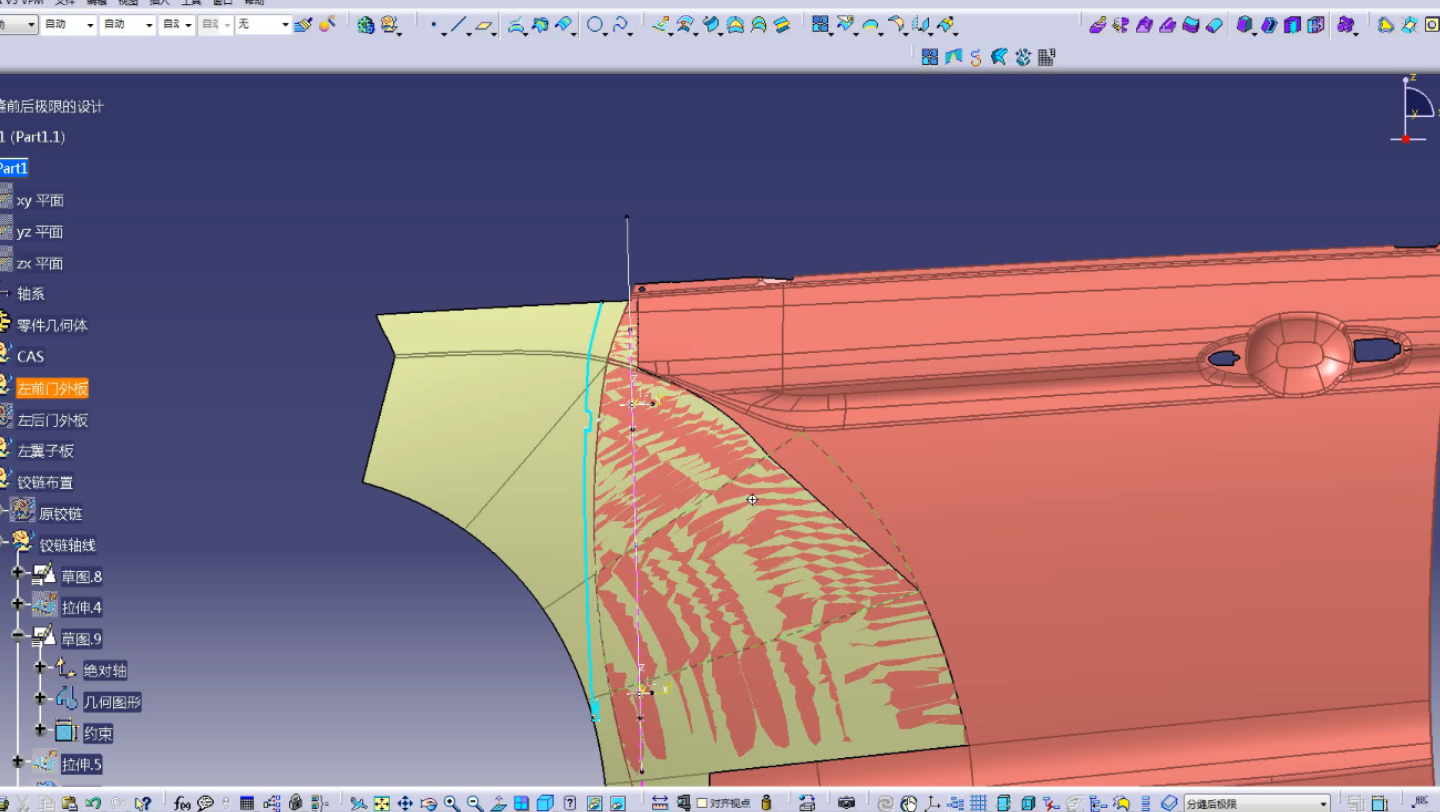Viewport: 1440px width, 812px height.
Task: Open the second 自动 dropdown from the left
Action: tap(127, 24)
